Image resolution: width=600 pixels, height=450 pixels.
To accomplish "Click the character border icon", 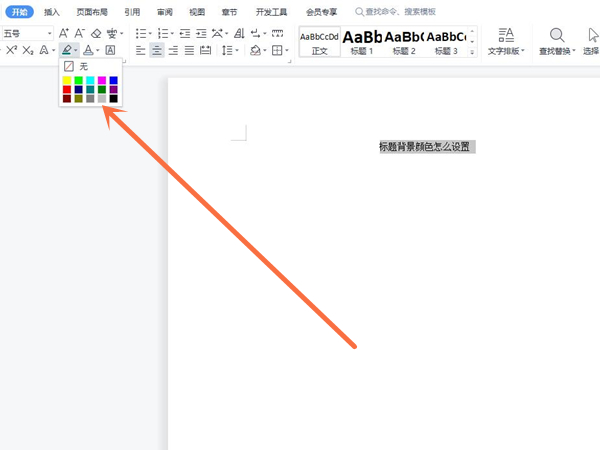I will [x=110, y=50].
